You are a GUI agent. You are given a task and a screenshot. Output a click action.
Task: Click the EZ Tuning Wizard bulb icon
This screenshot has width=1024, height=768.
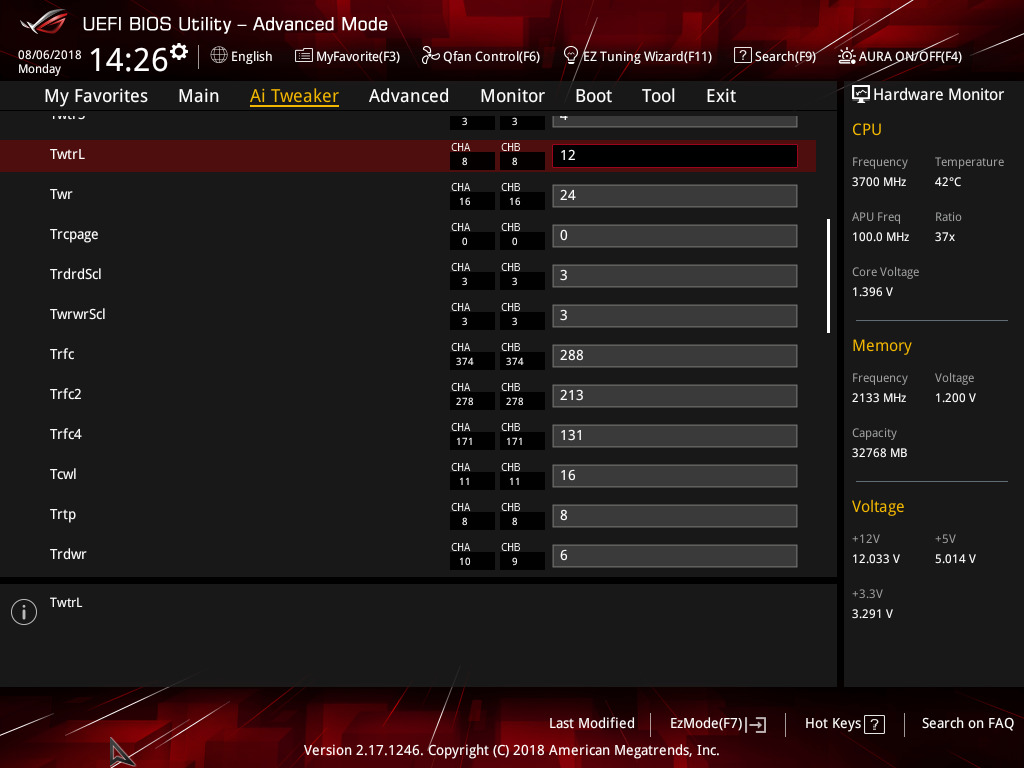tap(571, 56)
